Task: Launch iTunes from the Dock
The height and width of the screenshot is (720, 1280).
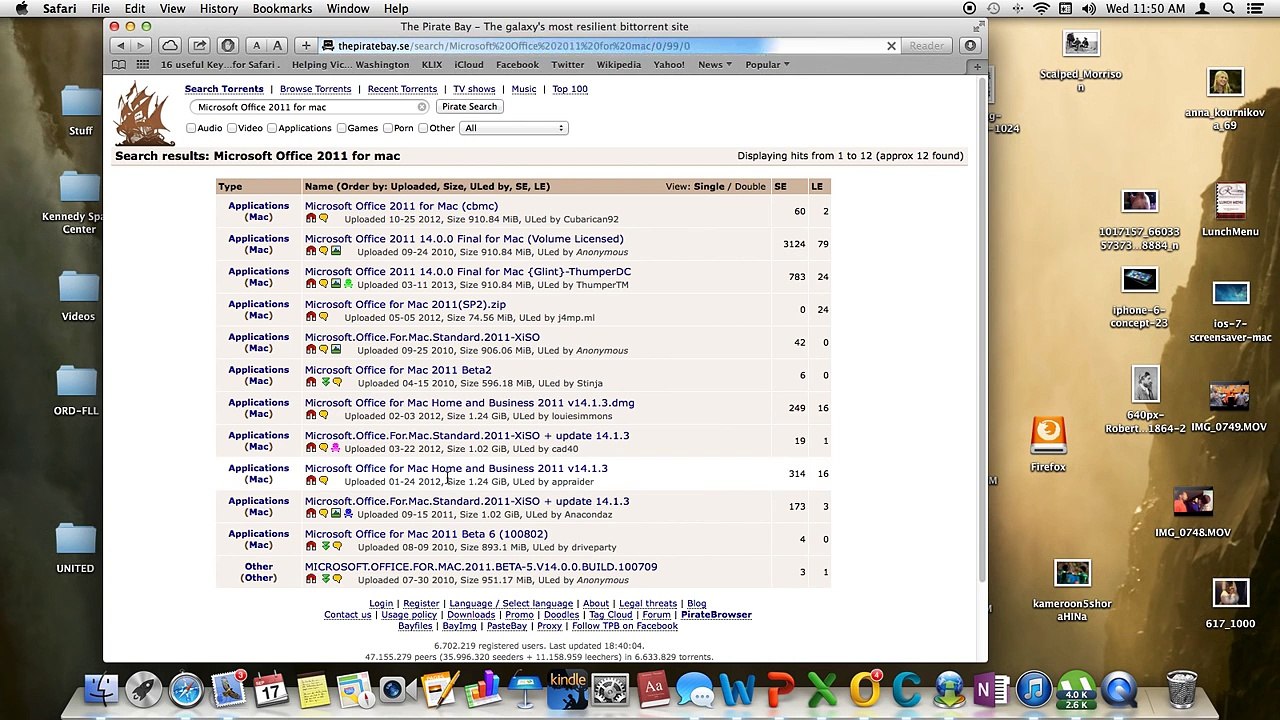Action: [x=1034, y=689]
